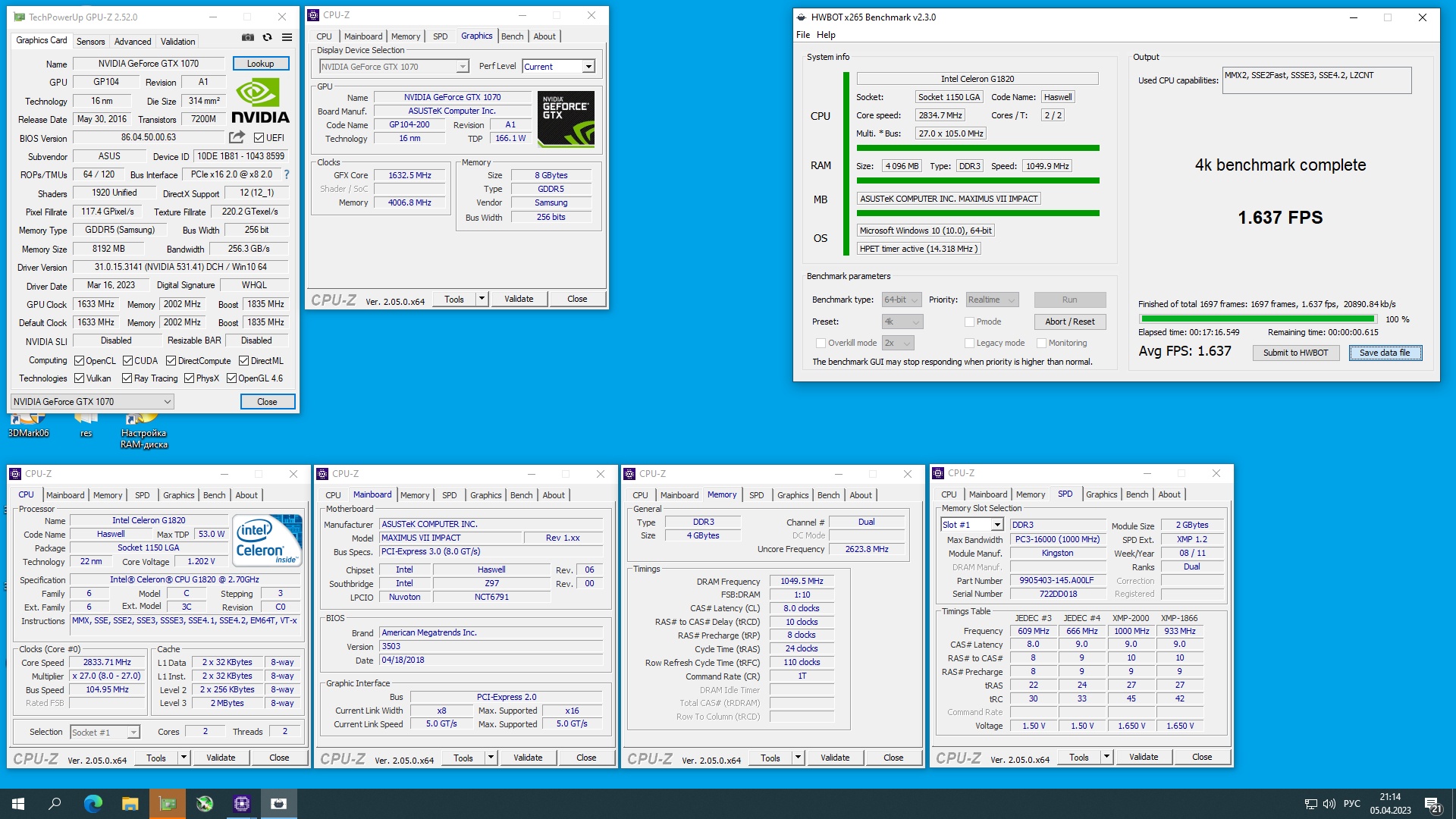This screenshot has height=819, width=1456.
Task: Click the benchmark green progress bar
Action: click(x=1257, y=319)
